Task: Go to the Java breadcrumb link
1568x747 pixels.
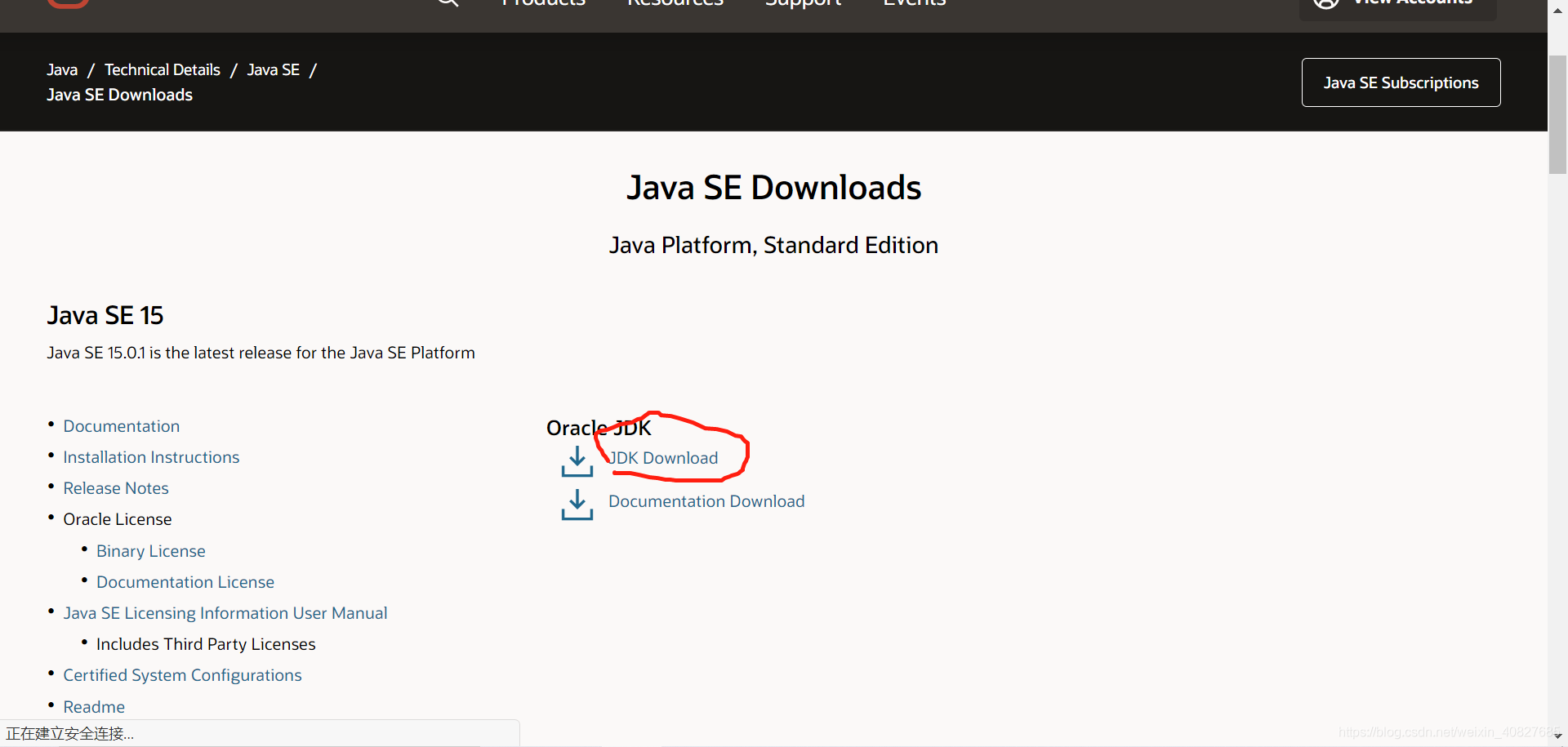Action: tap(62, 70)
